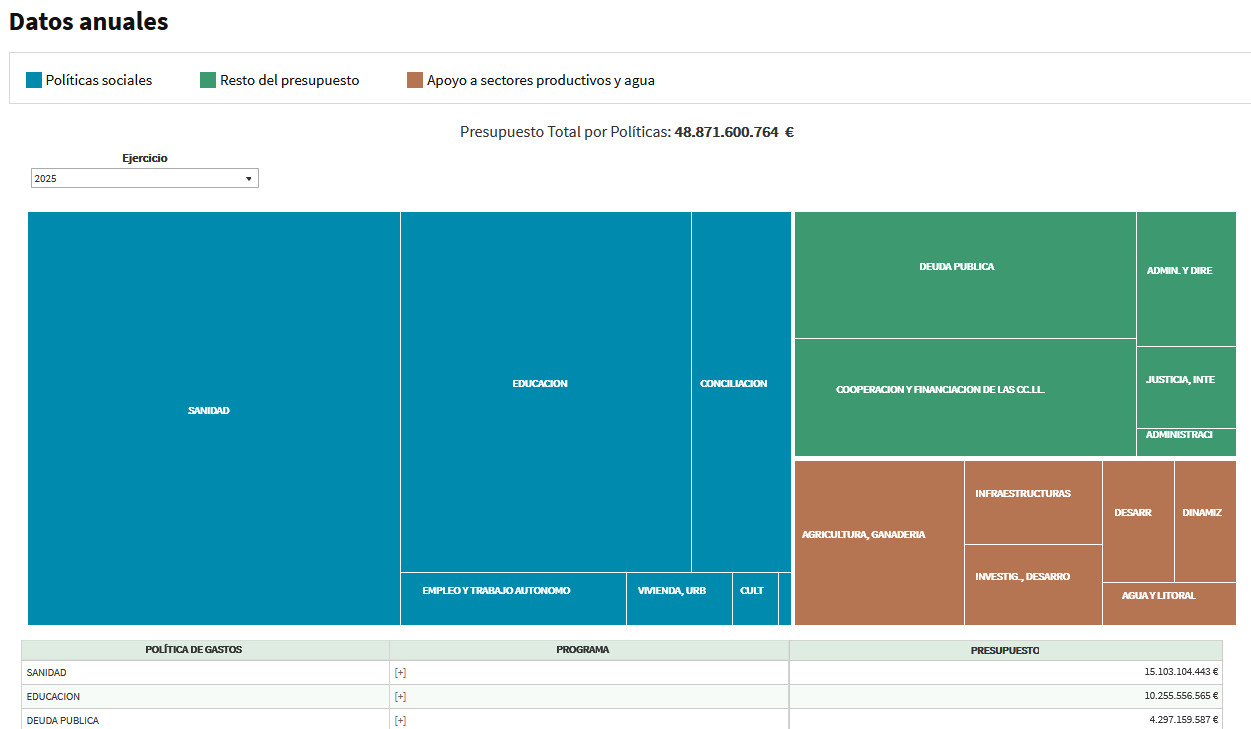
Task: Expand the SANIDAD program list with [+]
Action: point(400,672)
